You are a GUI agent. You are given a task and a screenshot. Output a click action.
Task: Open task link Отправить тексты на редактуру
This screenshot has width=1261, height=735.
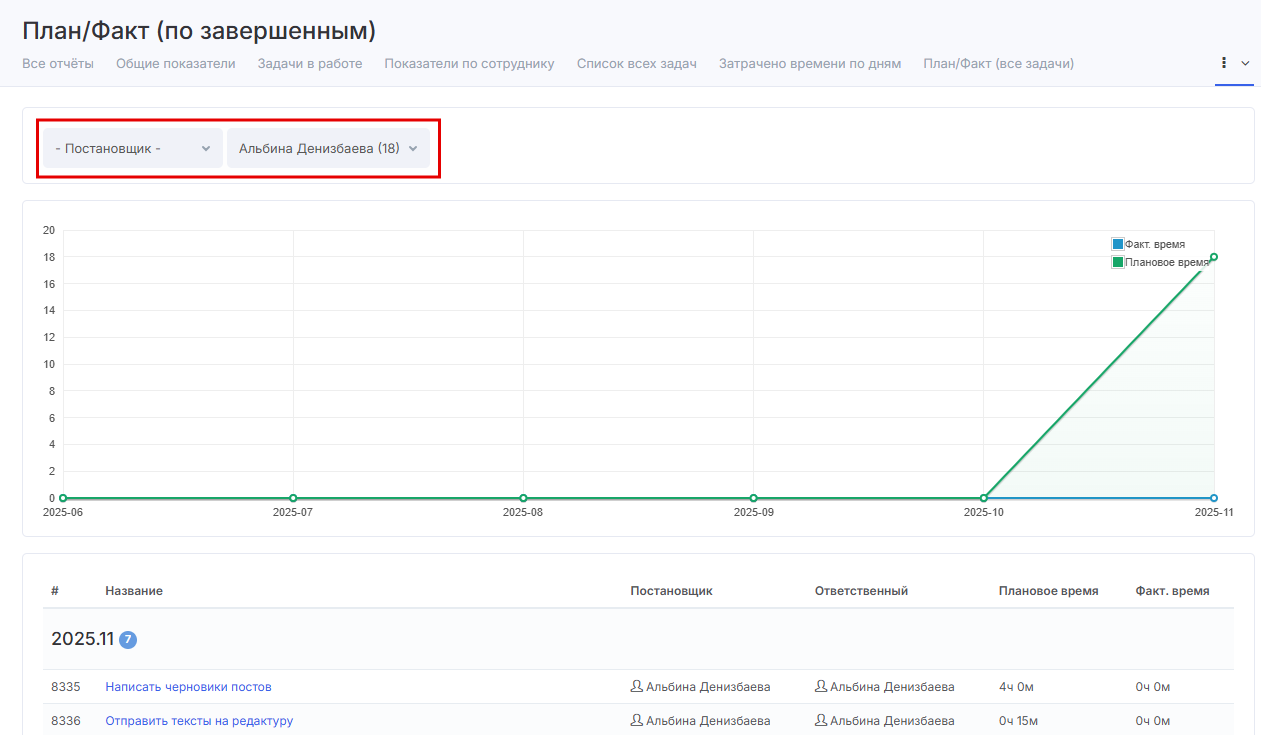pyautogui.click(x=199, y=721)
